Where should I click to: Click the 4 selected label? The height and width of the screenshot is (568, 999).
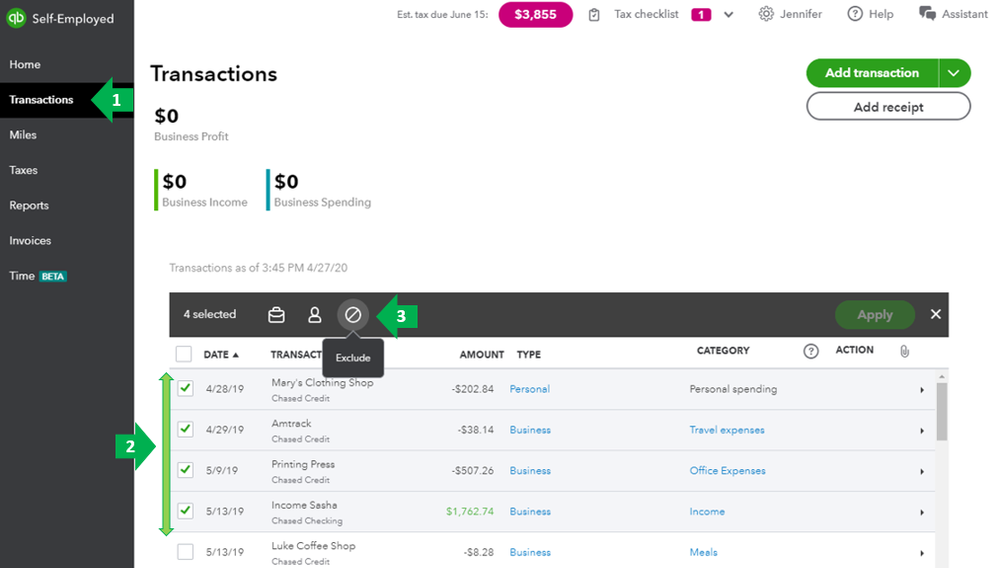[210, 314]
